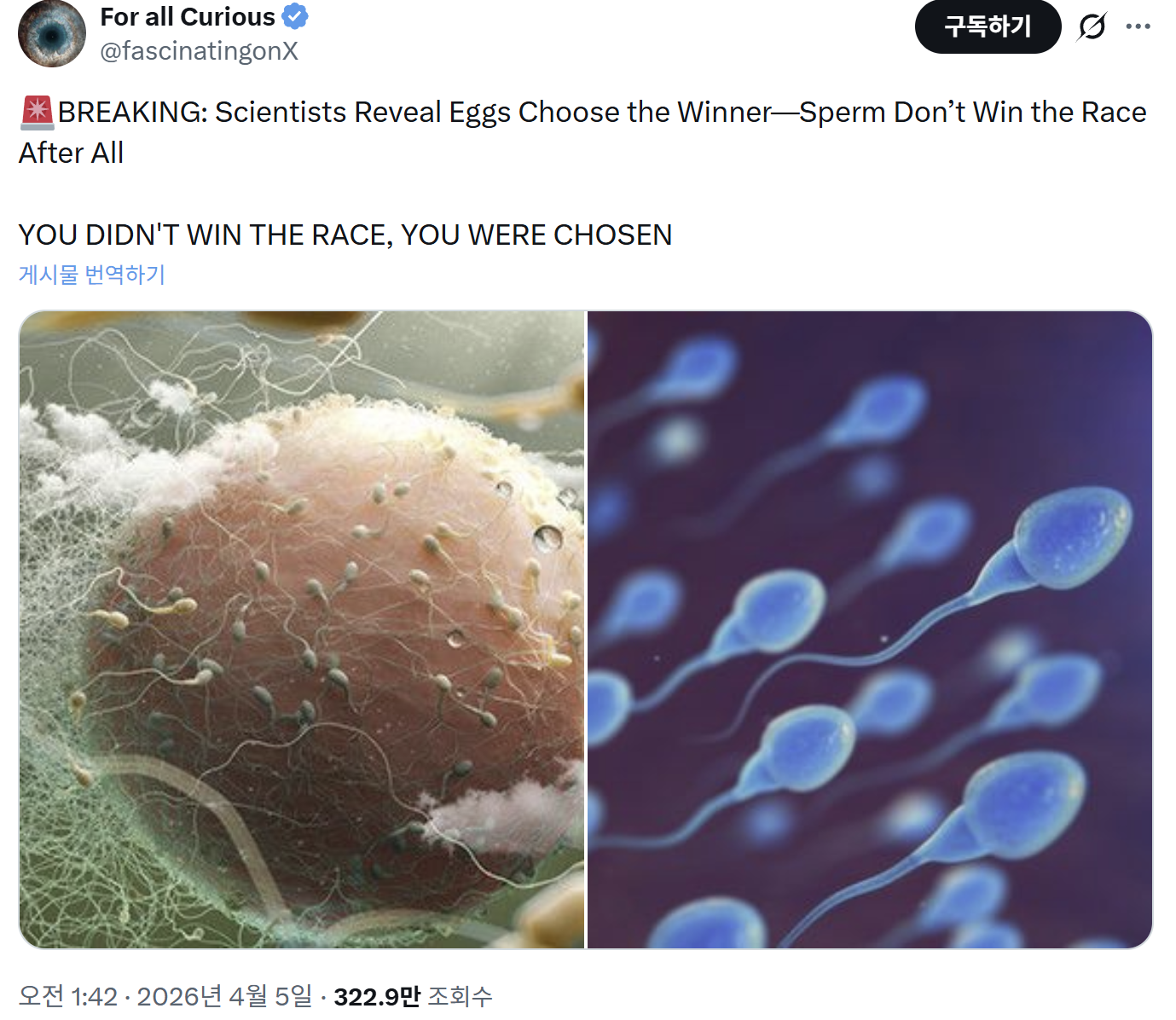Click the 322.9만 view count number

pyautogui.click(x=377, y=996)
